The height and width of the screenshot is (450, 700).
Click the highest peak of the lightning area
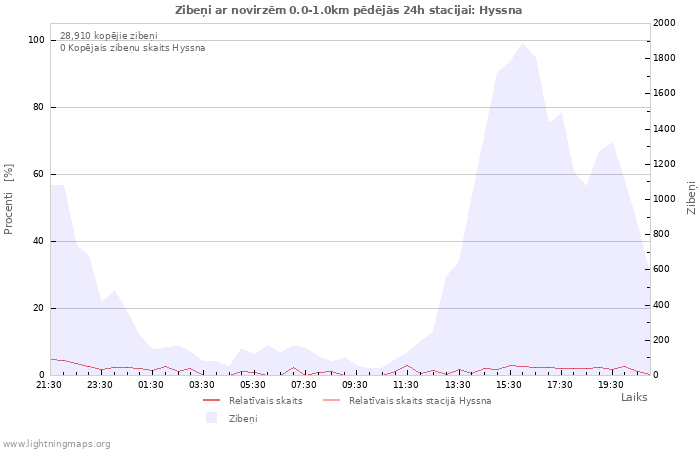(x=521, y=43)
